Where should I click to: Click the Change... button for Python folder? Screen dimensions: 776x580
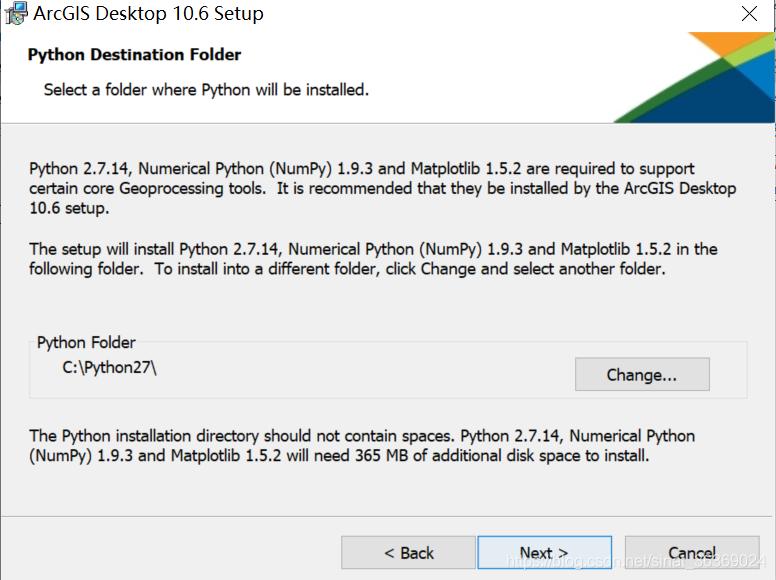pos(642,374)
